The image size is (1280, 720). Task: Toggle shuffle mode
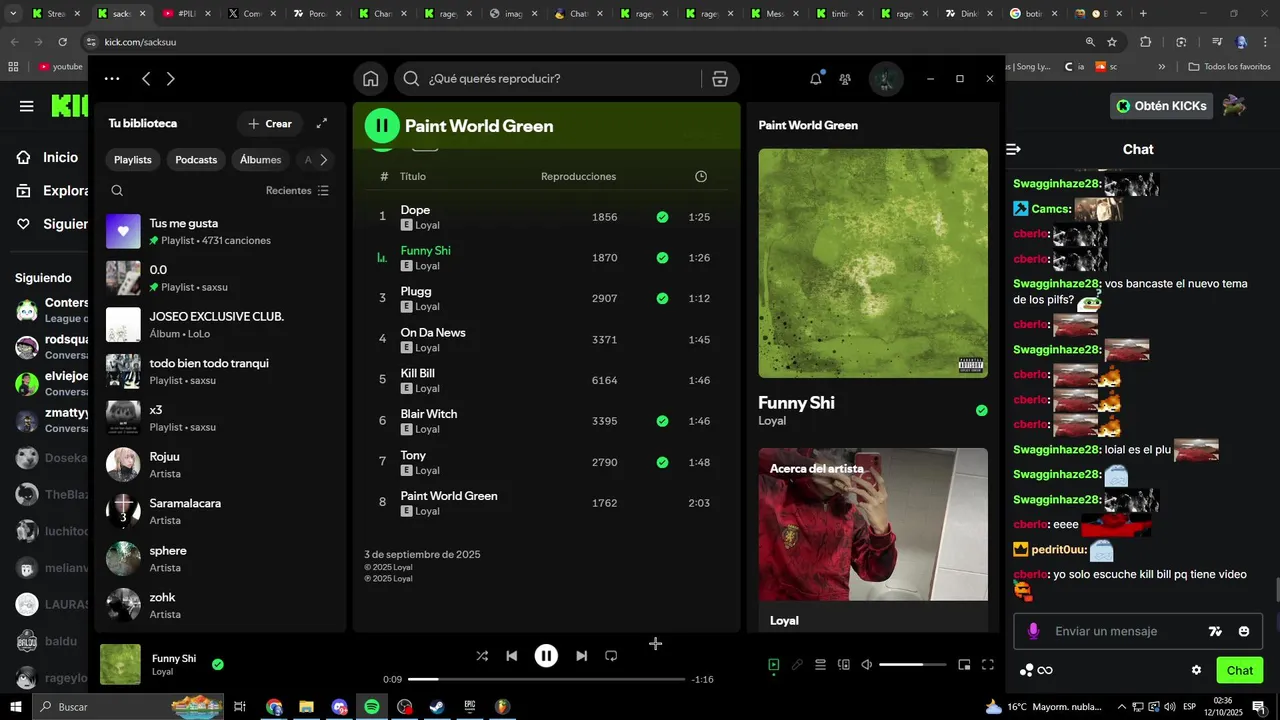[482, 656]
